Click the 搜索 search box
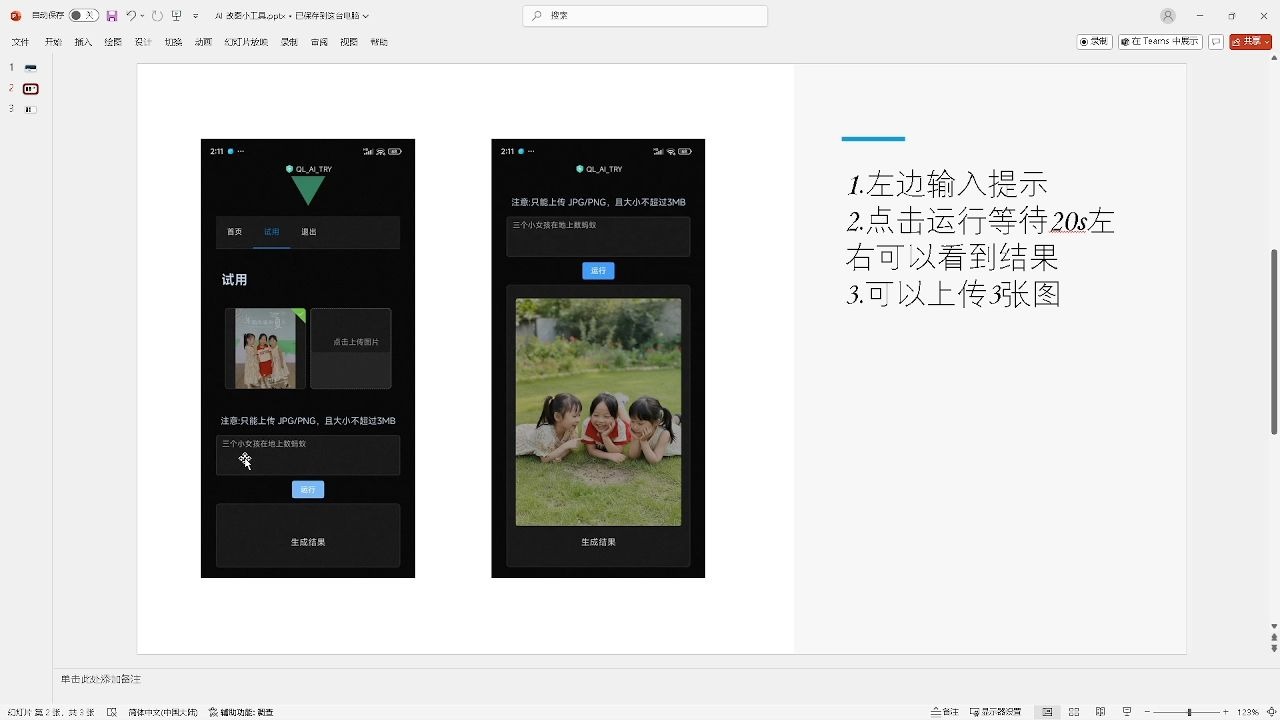 pyautogui.click(x=645, y=16)
